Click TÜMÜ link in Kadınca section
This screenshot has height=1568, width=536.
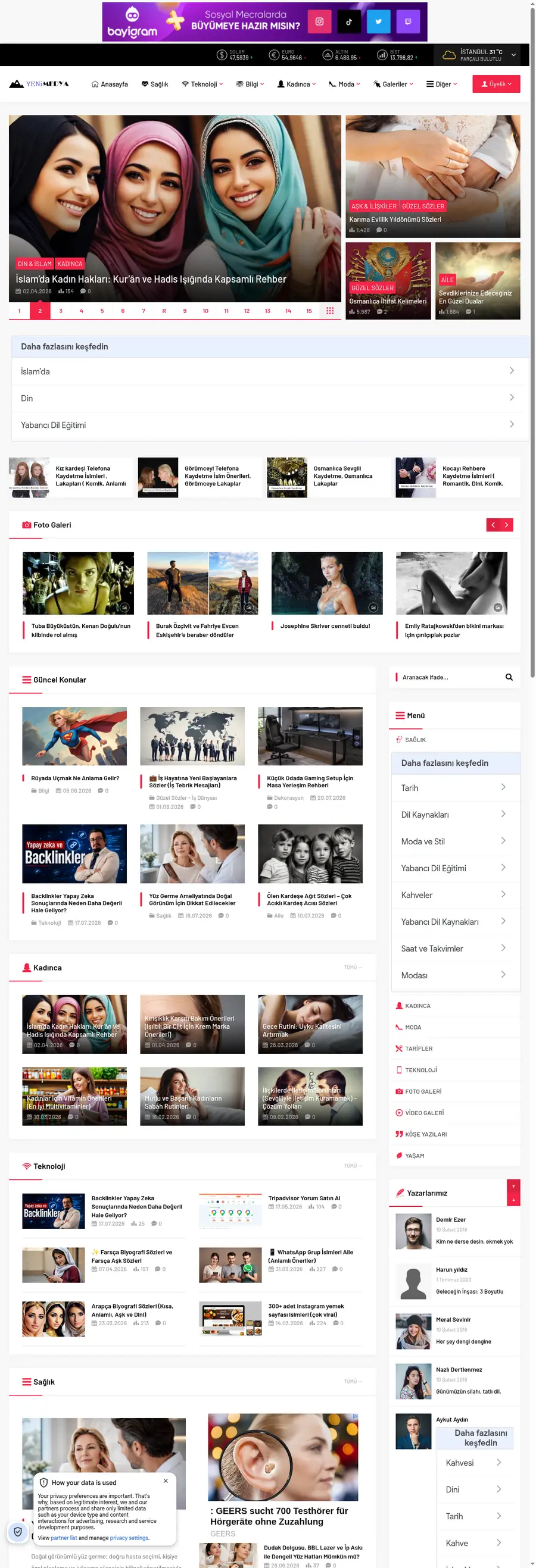click(353, 967)
